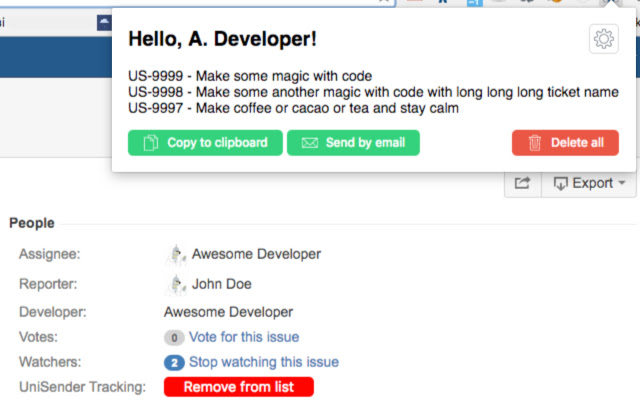Select ticket US-9997 line in popup
This screenshot has width=640, height=400.
[x=293, y=108]
